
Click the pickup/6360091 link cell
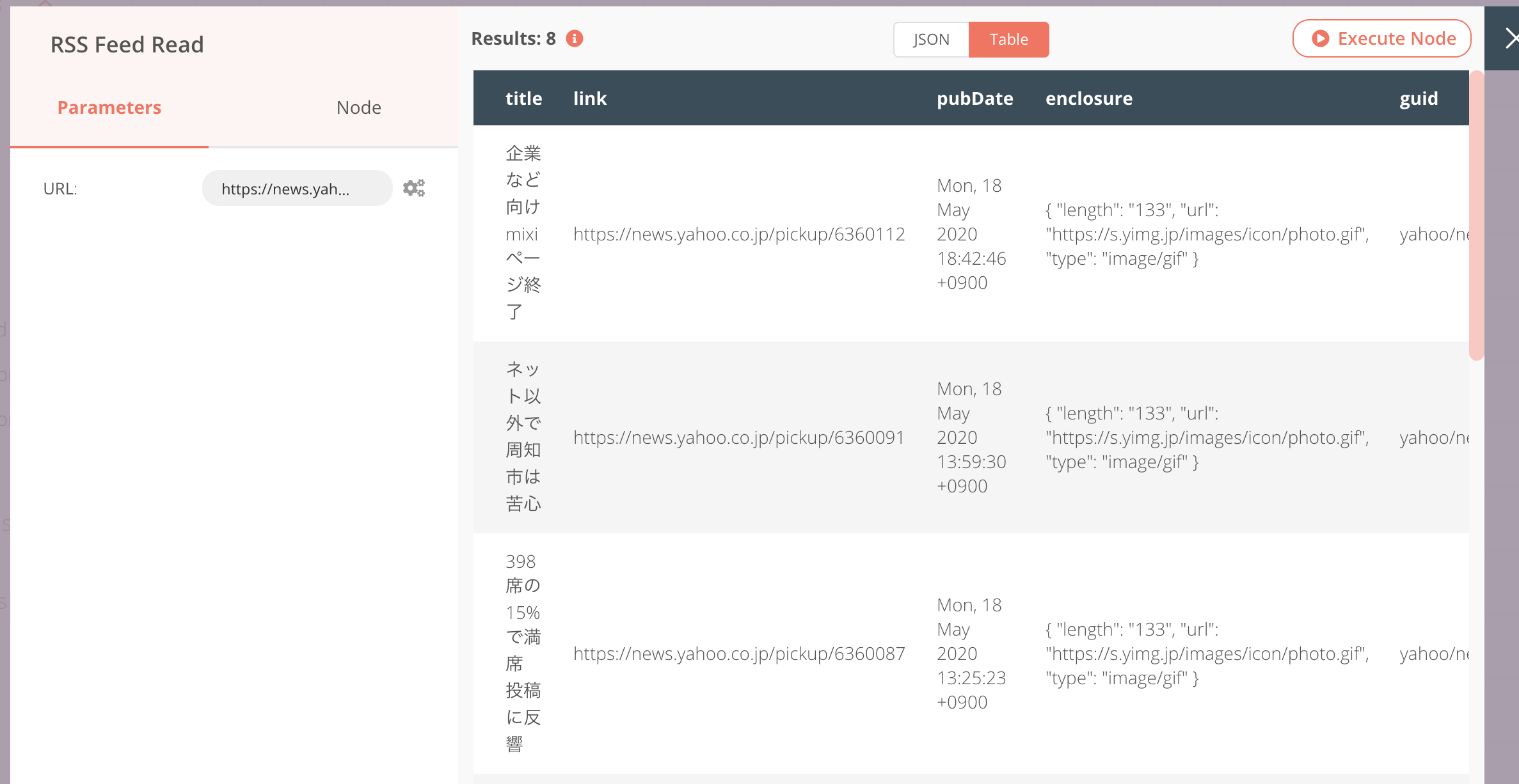[739, 437]
